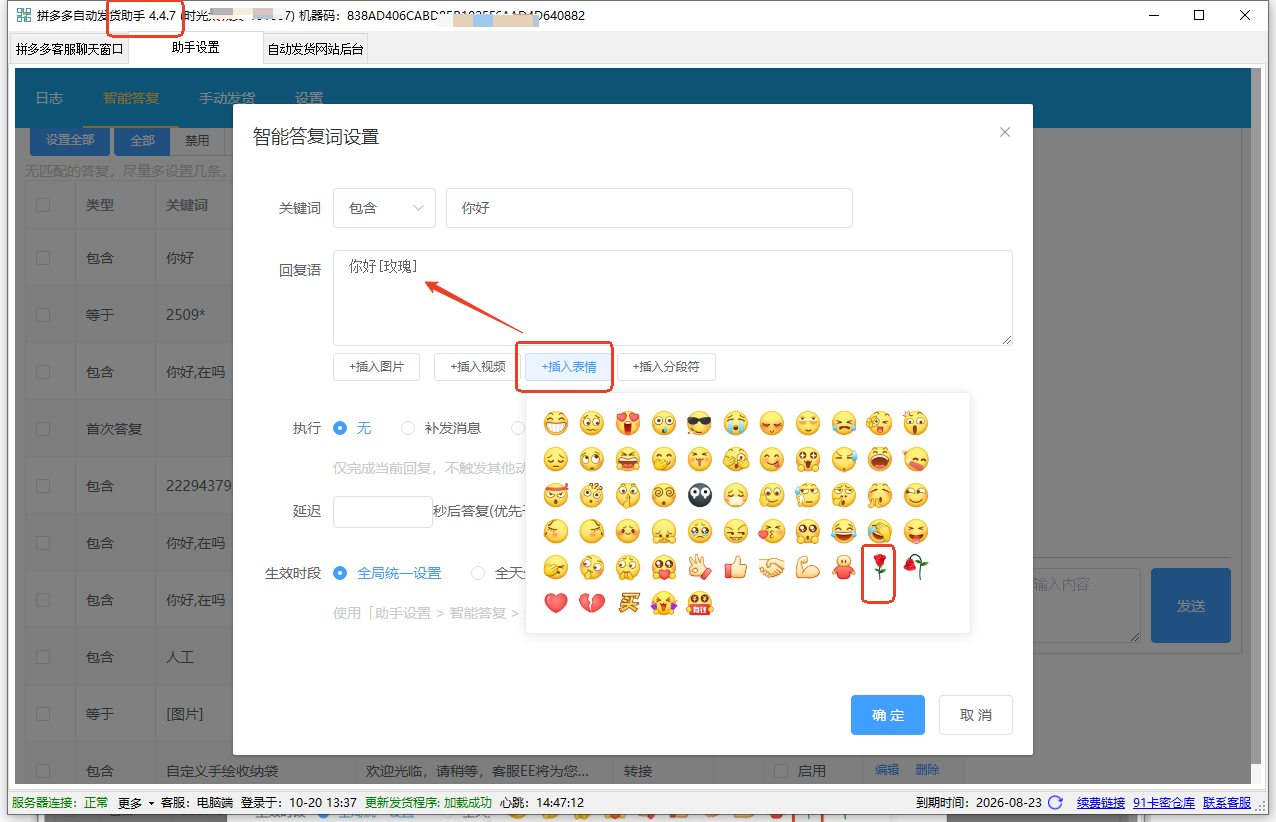The height and width of the screenshot is (822, 1276).
Task: Open the 联系客服 link
Action: click(x=1227, y=802)
